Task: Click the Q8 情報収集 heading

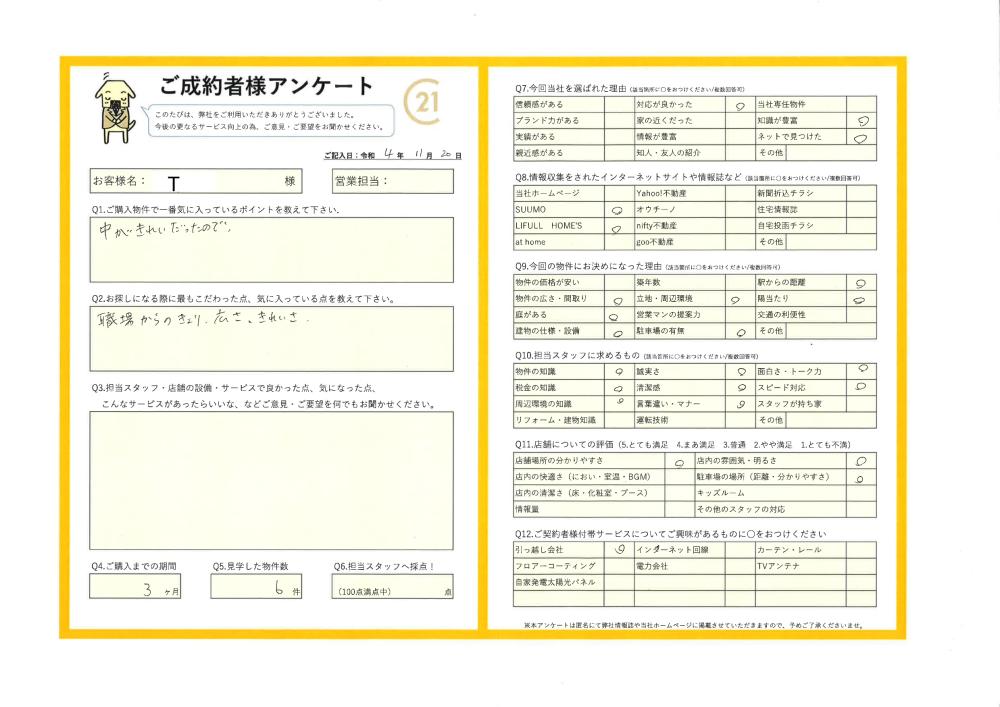Action: [x=688, y=178]
